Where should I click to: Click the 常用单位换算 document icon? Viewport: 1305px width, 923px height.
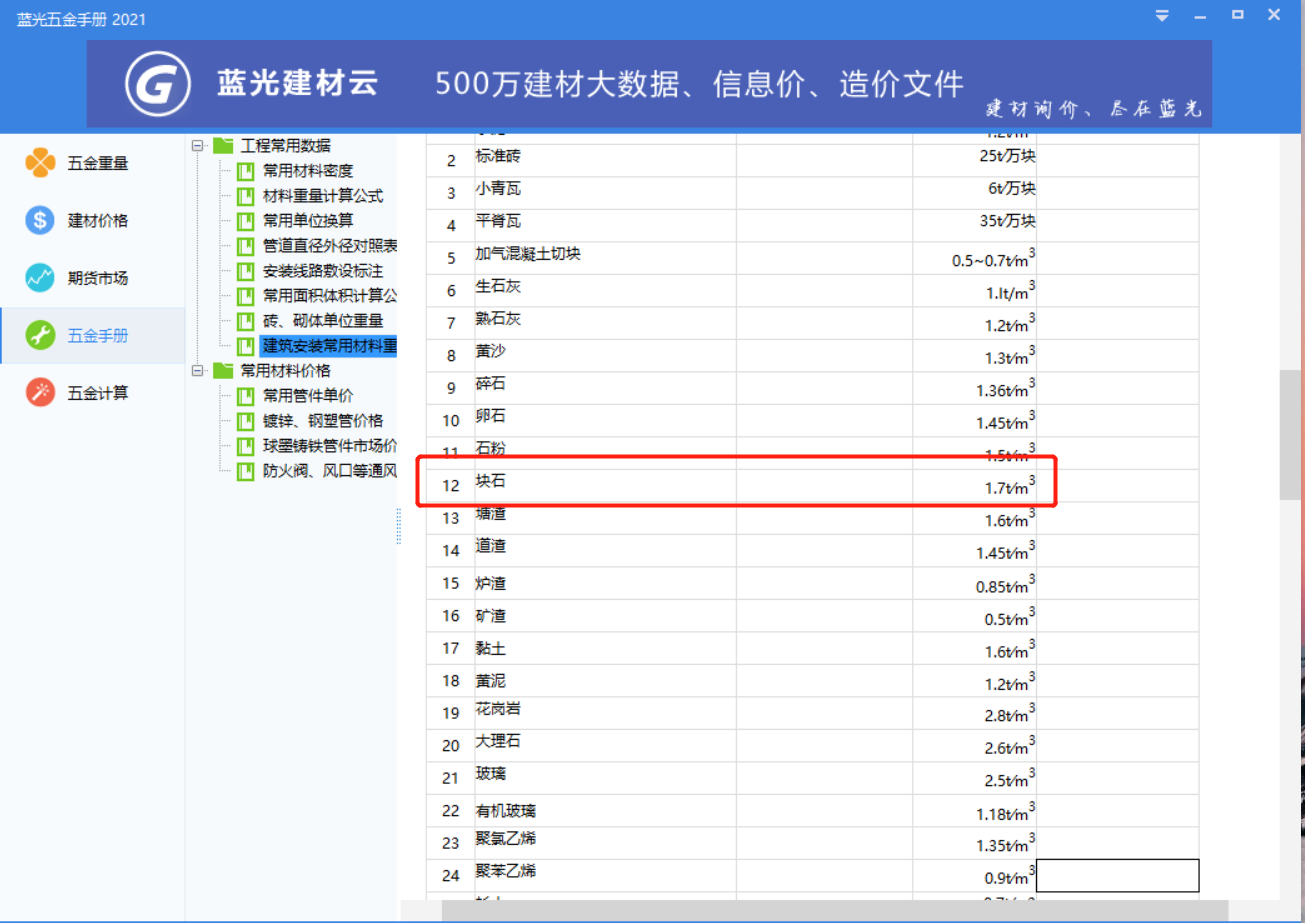click(x=245, y=221)
